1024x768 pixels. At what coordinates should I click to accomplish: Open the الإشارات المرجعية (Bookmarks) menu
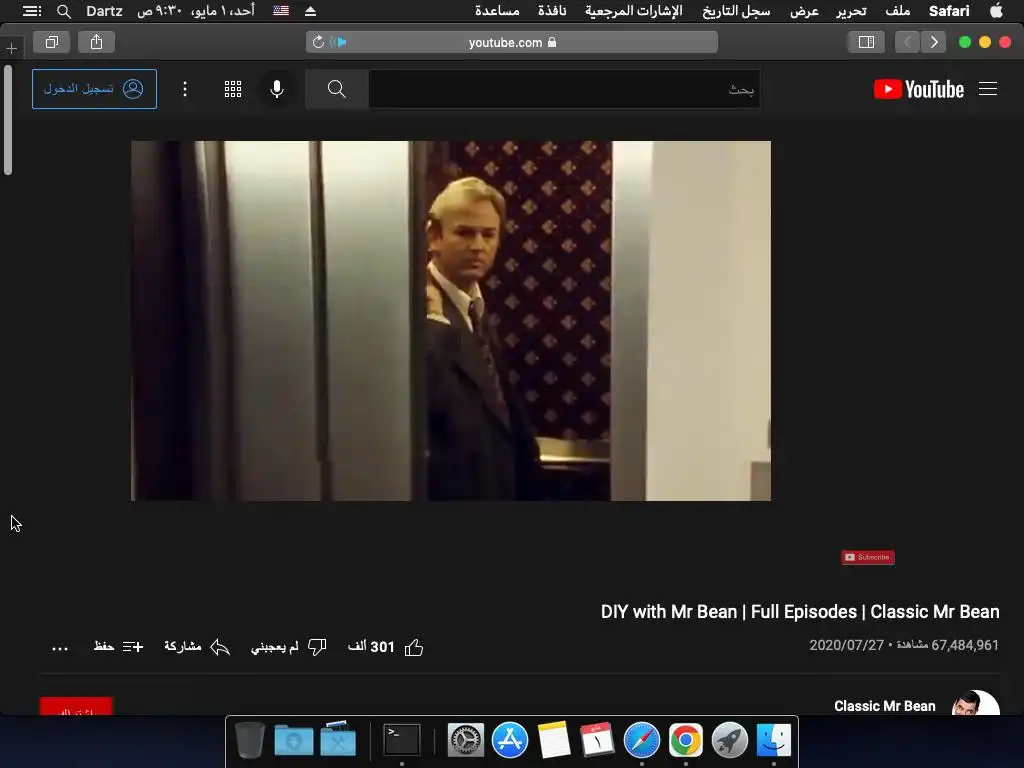coord(633,10)
